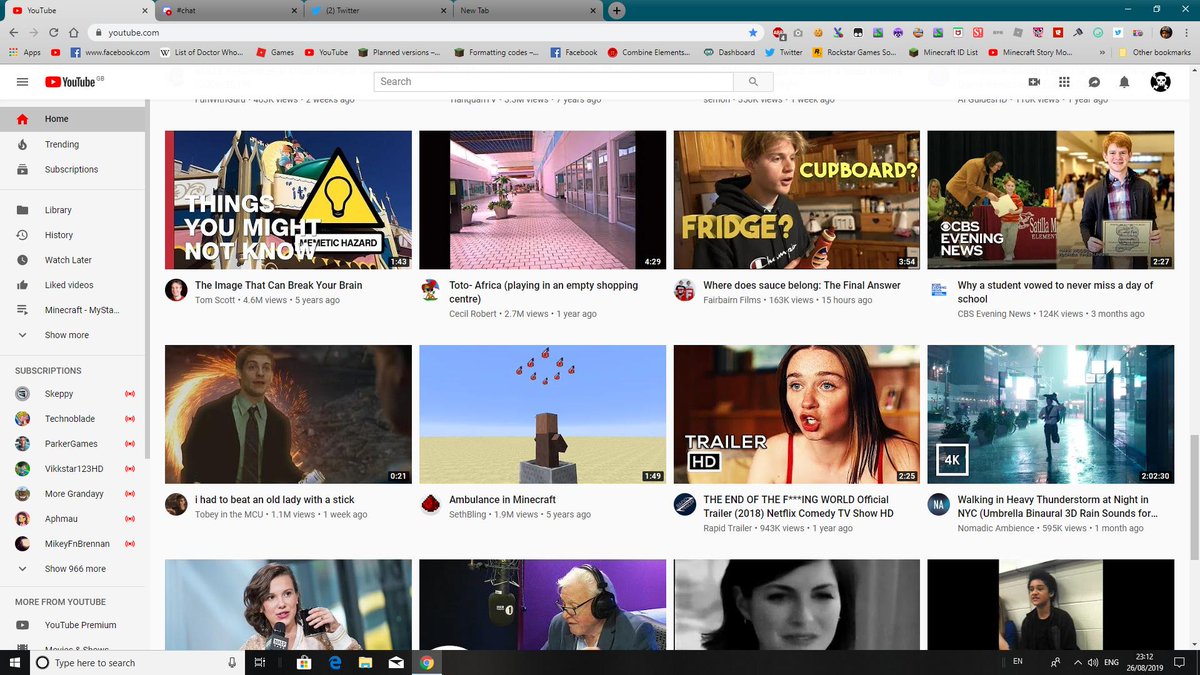Open the notifications bell
This screenshot has height=675, width=1200.
point(1124,82)
